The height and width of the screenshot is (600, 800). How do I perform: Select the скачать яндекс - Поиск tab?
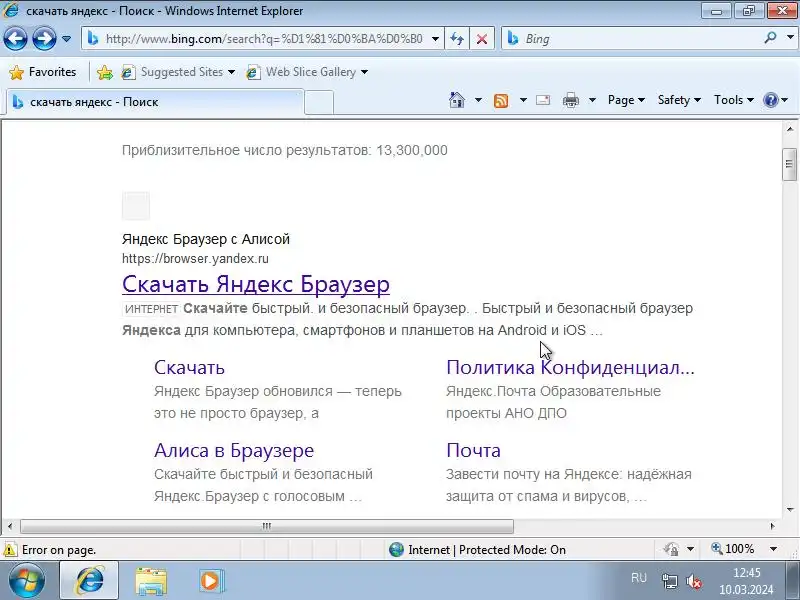[x=155, y=102]
